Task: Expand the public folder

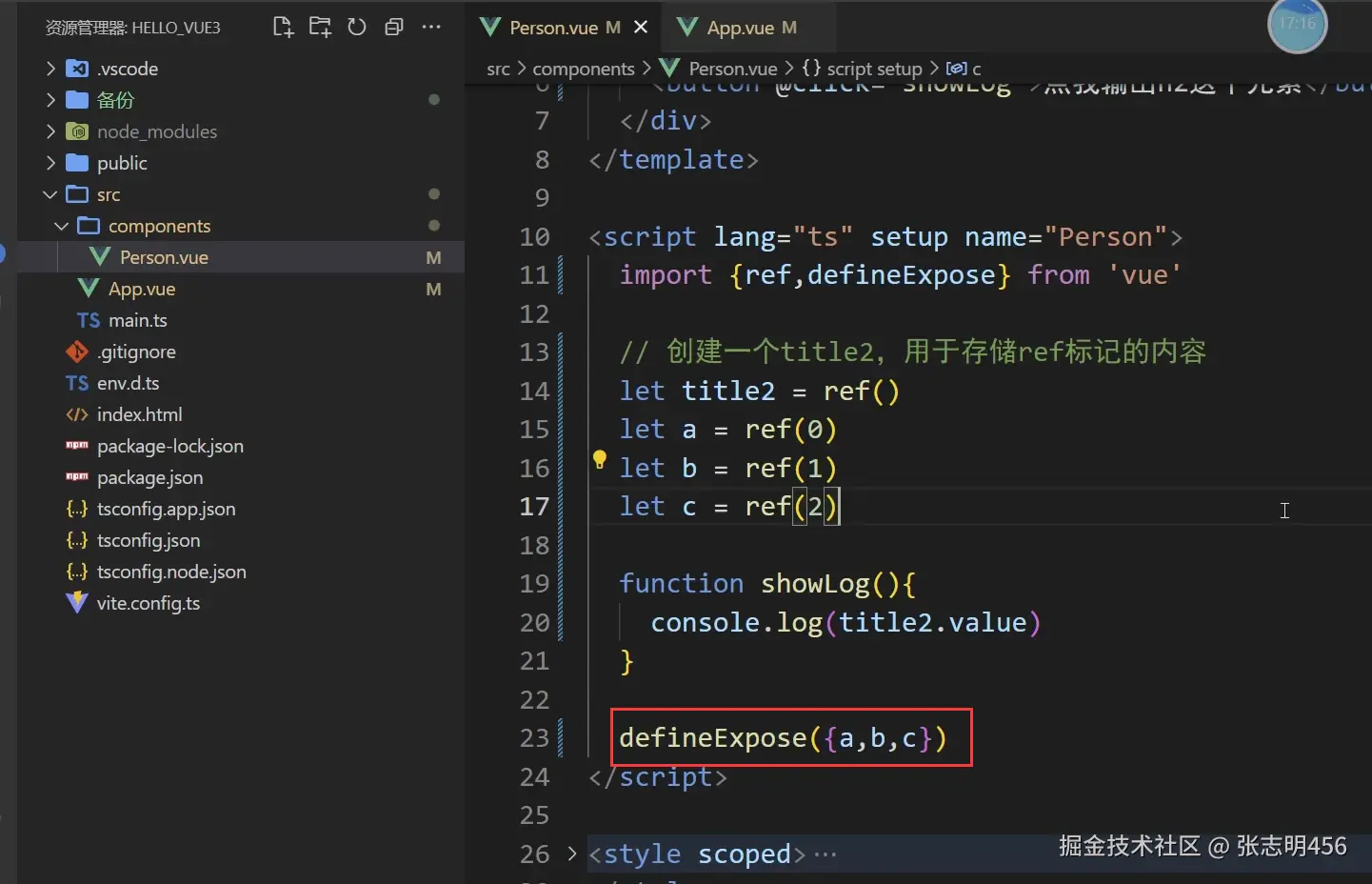Action: (x=51, y=163)
